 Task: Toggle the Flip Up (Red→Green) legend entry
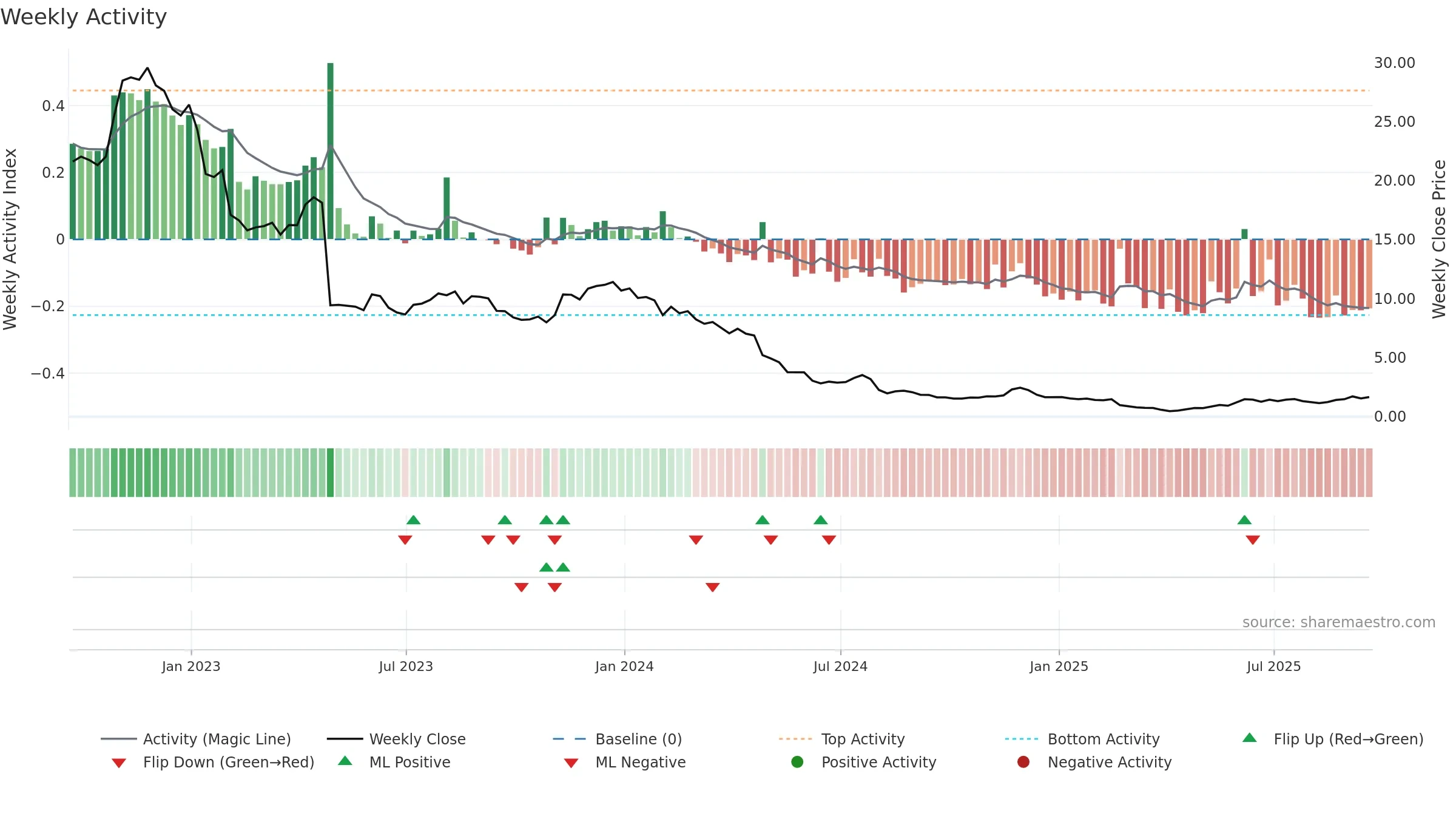[1332, 739]
